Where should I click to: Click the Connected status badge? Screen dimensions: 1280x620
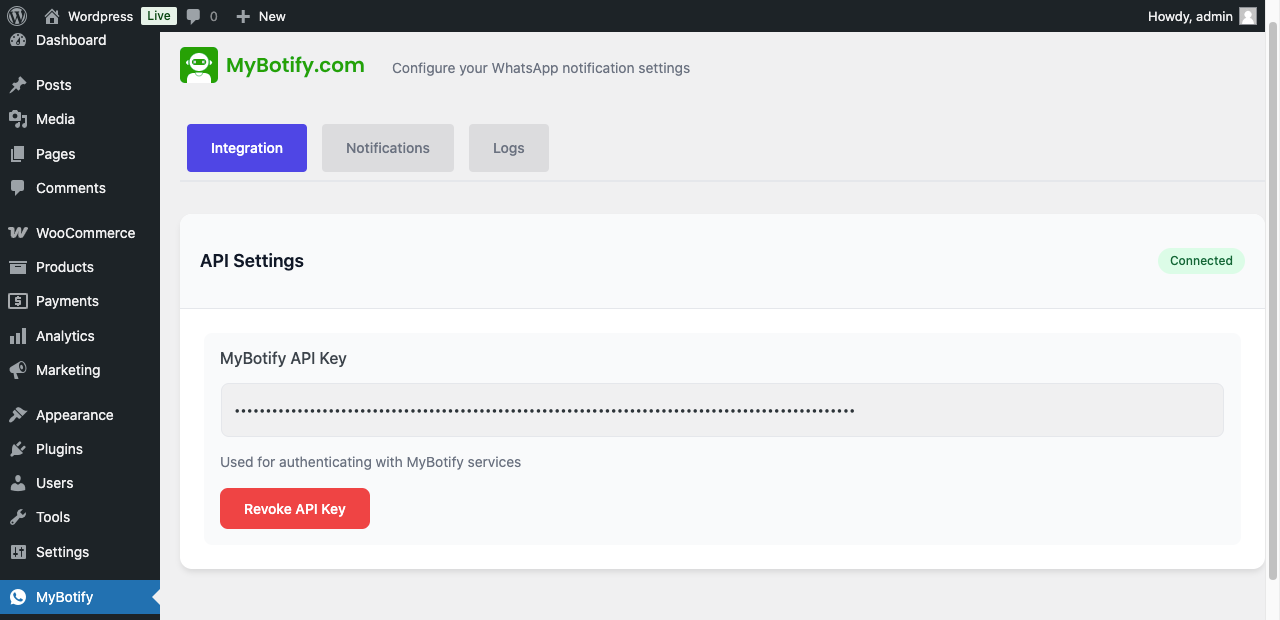point(1201,261)
